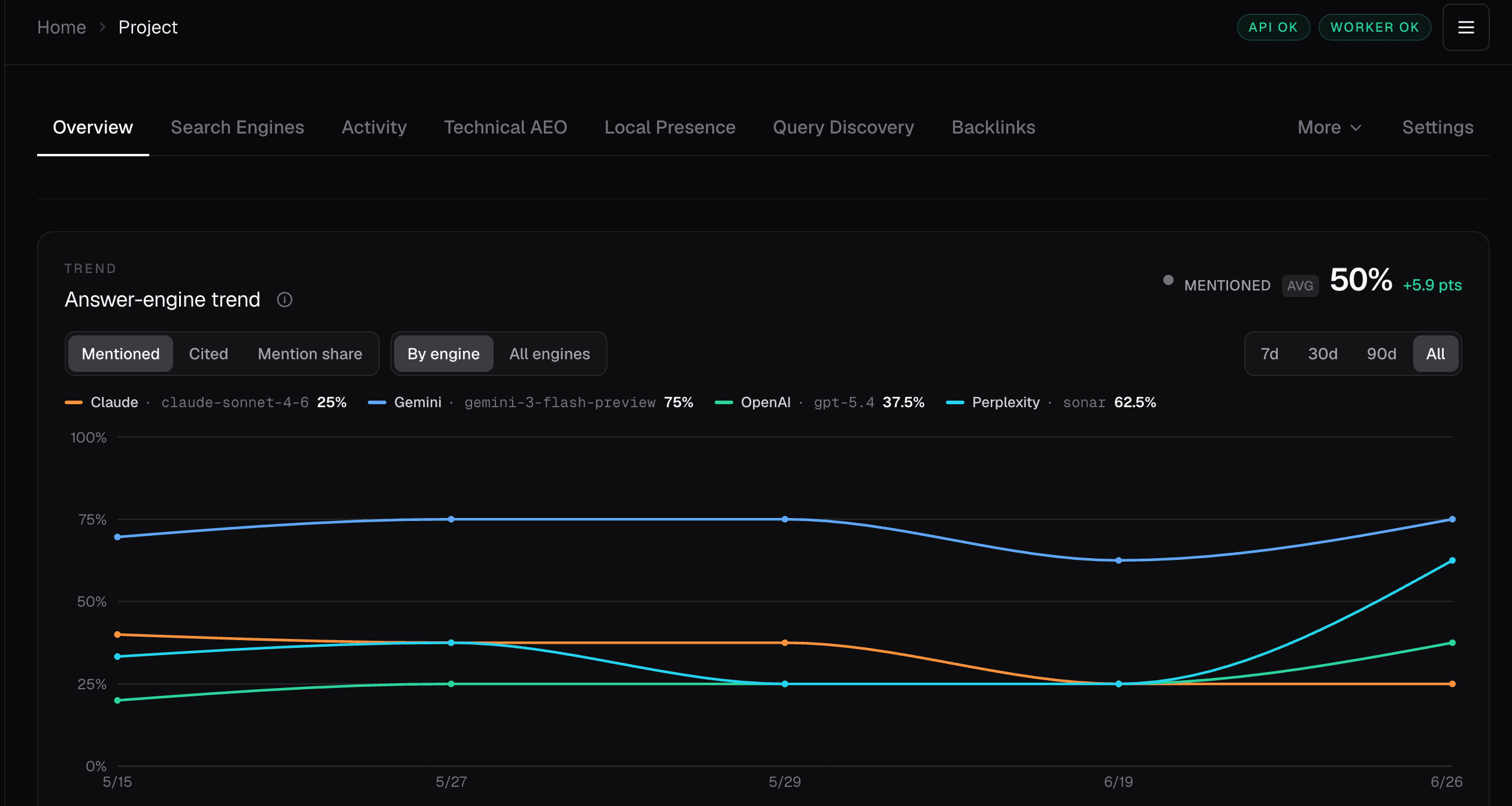Set time range to 90d
This screenshot has width=1512, height=806.
coord(1381,354)
